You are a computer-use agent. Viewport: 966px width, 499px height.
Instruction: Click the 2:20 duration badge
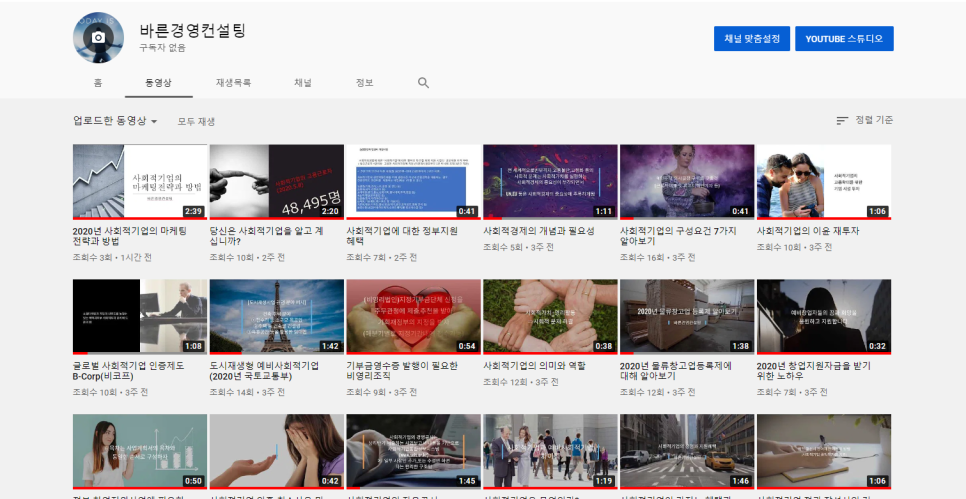point(330,211)
